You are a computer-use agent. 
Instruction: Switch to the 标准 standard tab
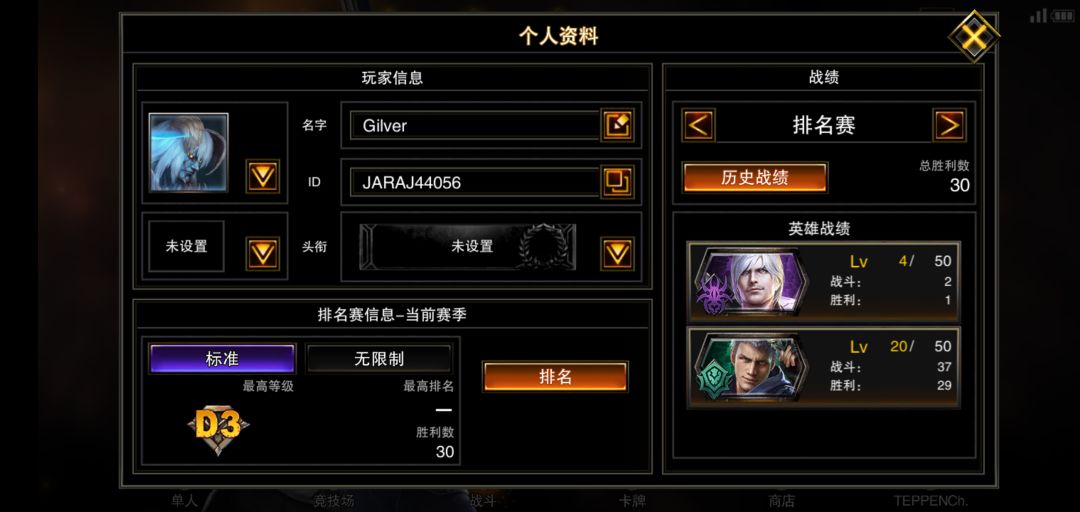click(x=222, y=359)
